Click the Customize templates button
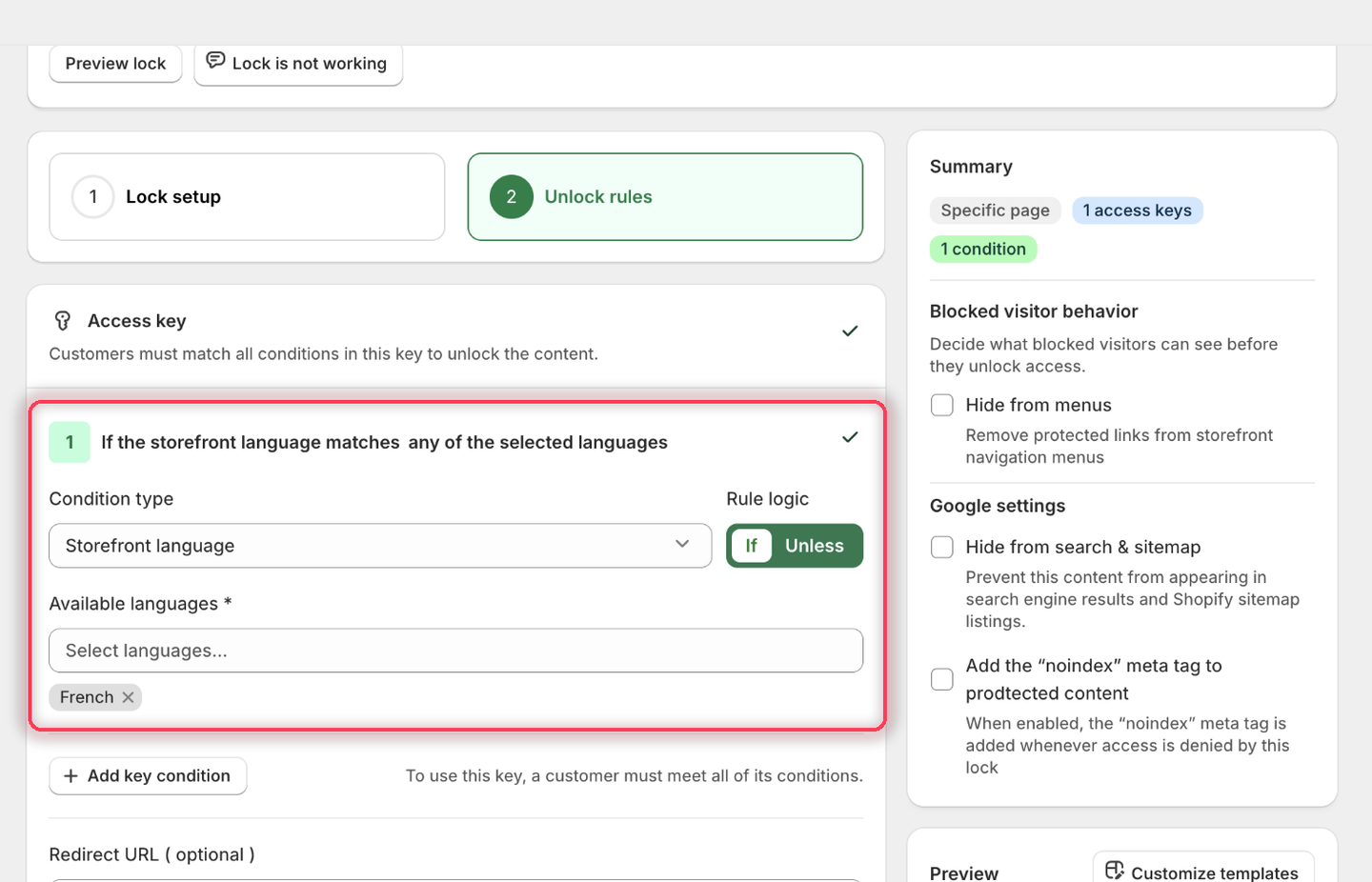Screen dimensions: 1372x882 [1203, 868]
